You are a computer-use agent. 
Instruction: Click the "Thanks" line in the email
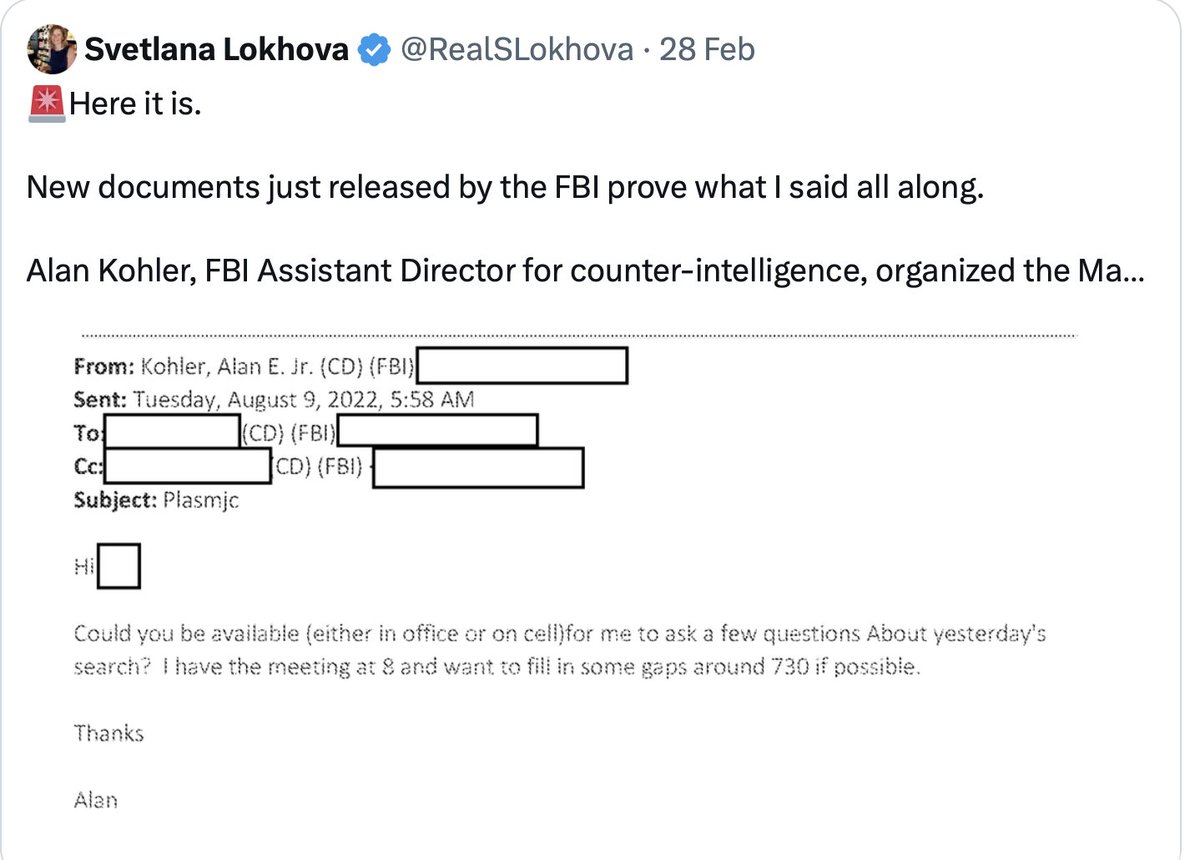[109, 733]
